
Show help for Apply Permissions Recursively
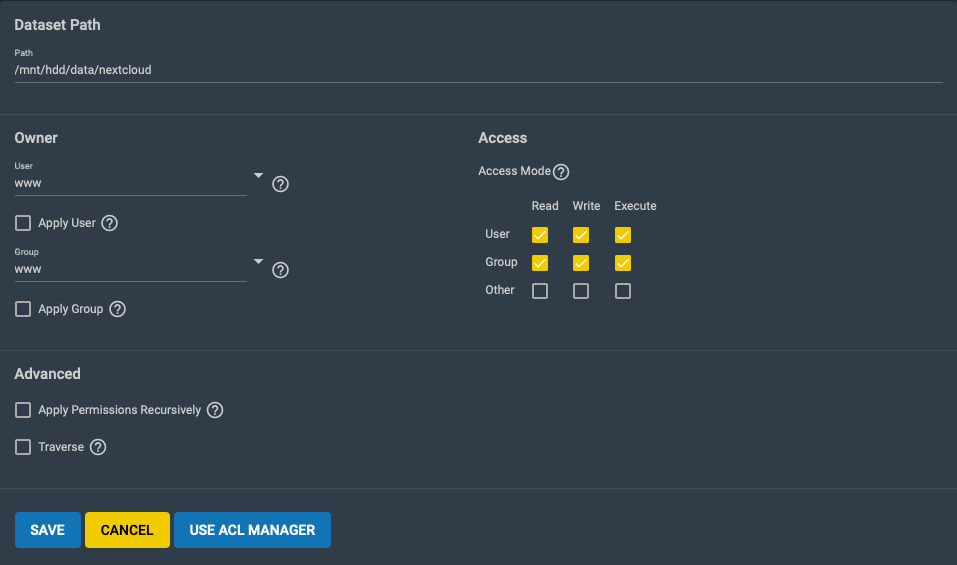point(215,410)
